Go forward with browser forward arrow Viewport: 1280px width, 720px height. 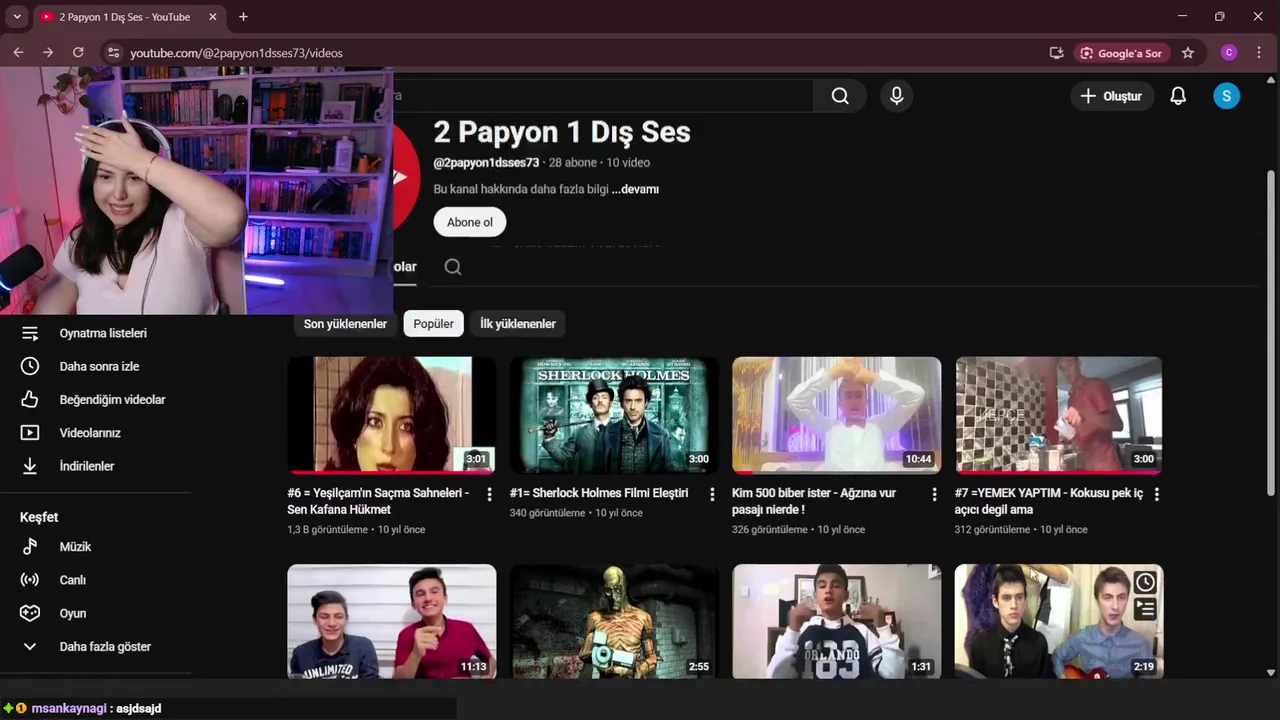[x=48, y=52]
